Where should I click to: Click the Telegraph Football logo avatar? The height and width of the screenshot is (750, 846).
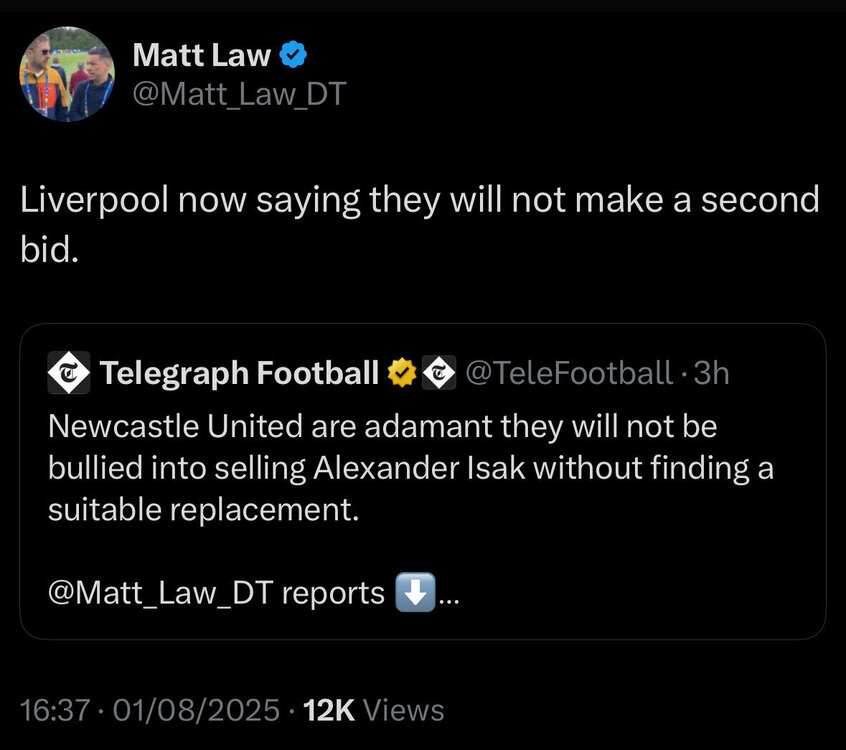click(x=68, y=373)
